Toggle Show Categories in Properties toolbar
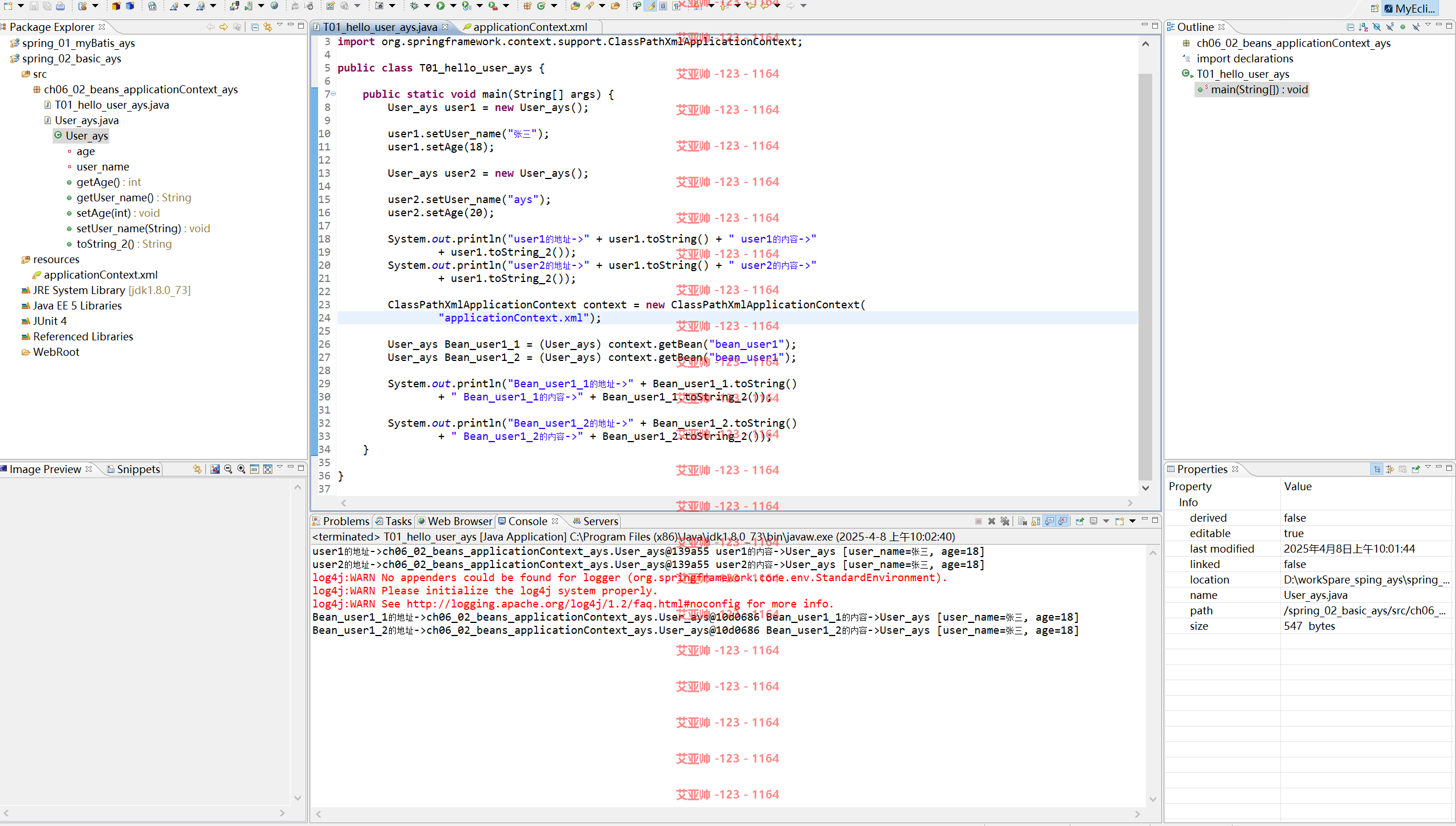The width and height of the screenshot is (1456, 826). (x=1377, y=469)
